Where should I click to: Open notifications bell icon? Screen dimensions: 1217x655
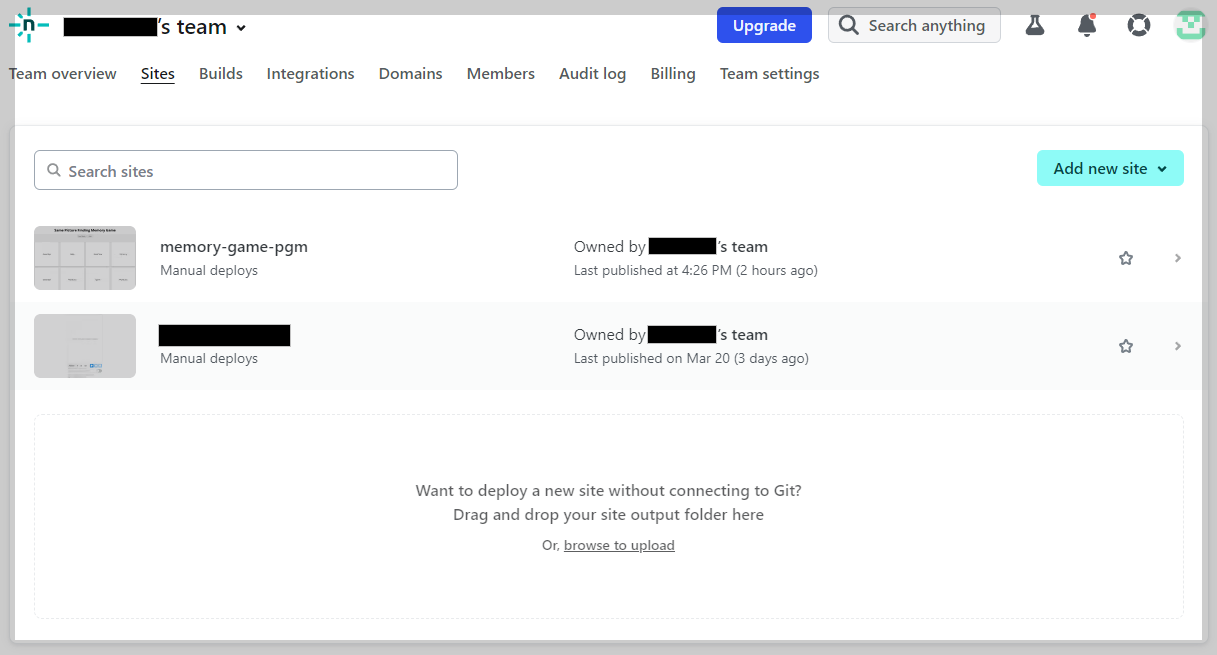1087,25
